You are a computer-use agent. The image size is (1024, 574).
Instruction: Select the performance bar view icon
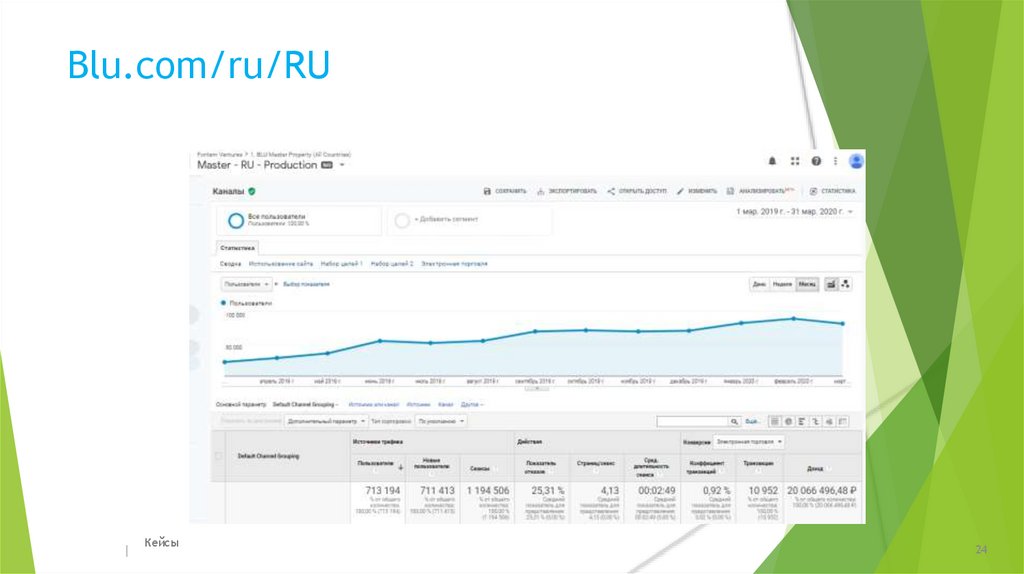[802, 422]
